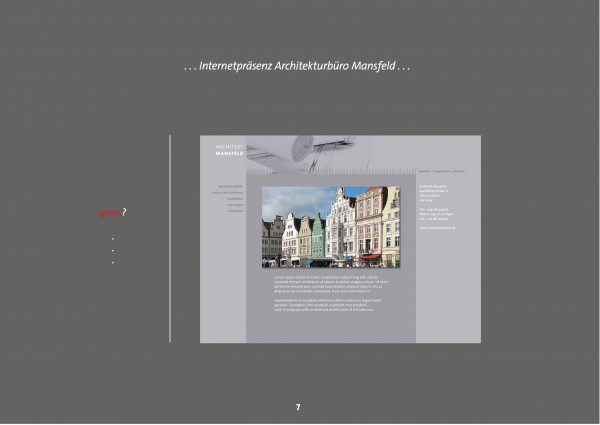The image size is (600, 425).
Task: Open the 'planungen' navigation entry
Action: 234,205
